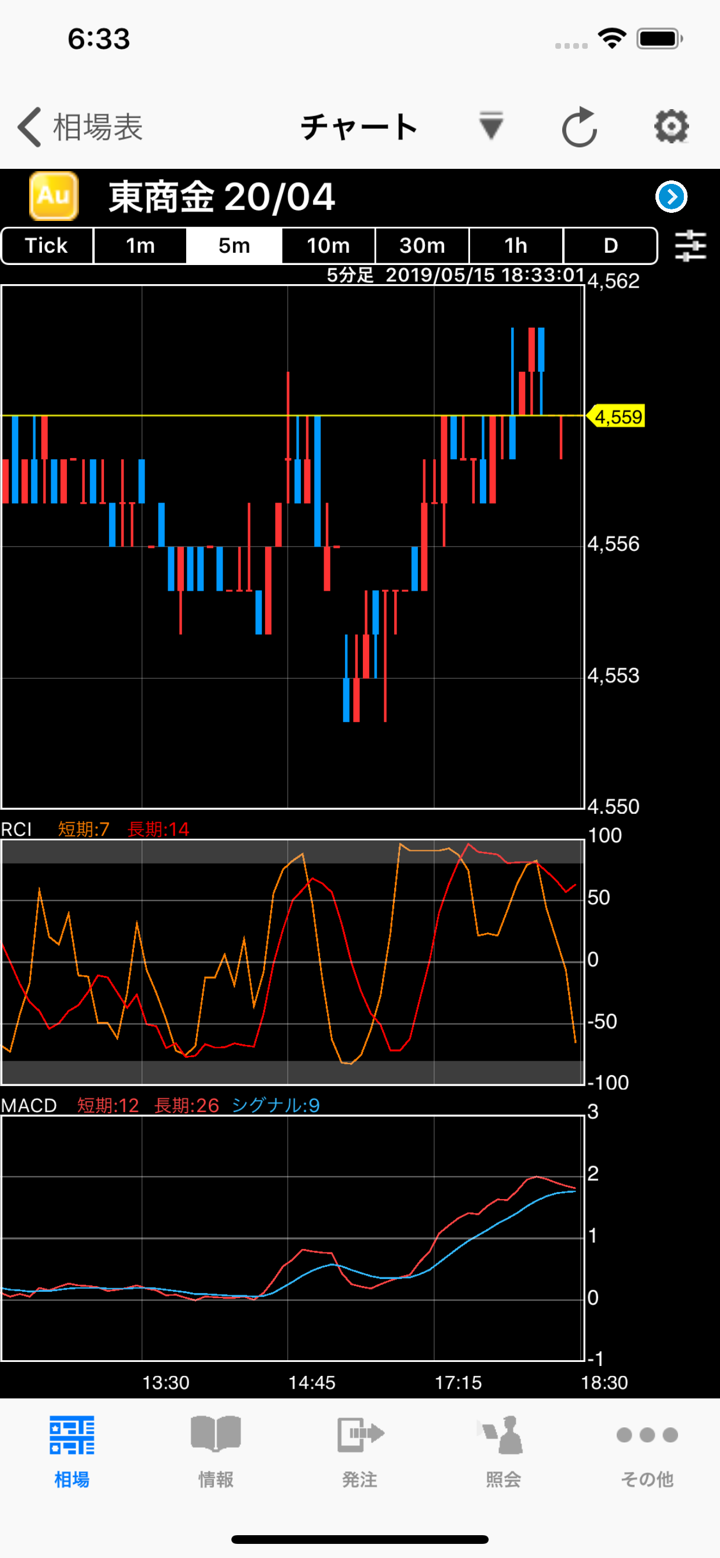Select the 30m timeframe
This screenshot has height=1558, width=720.
tap(422, 246)
